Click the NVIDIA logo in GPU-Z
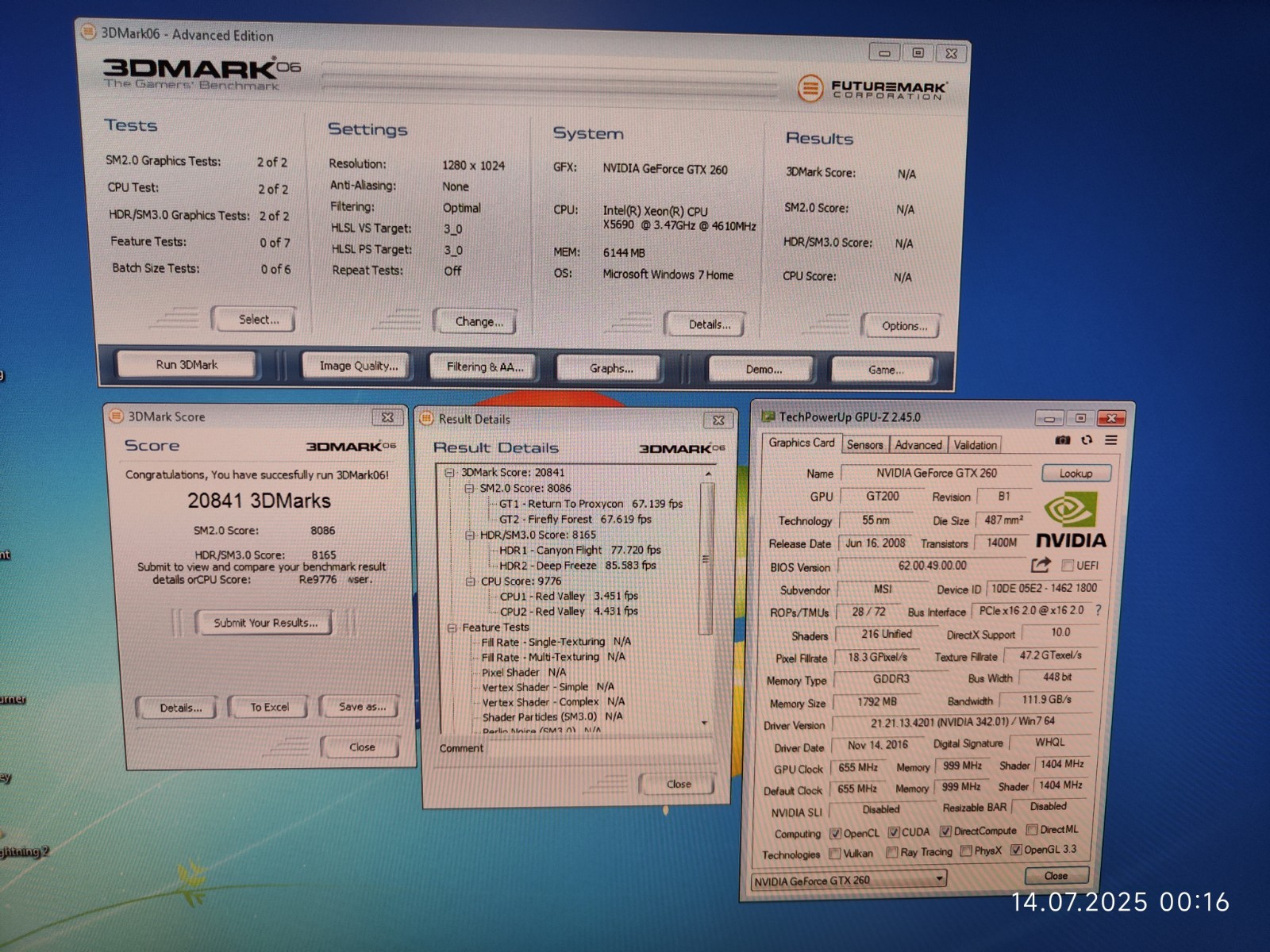This screenshot has width=1270, height=952. pyautogui.click(x=1072, y=520)
